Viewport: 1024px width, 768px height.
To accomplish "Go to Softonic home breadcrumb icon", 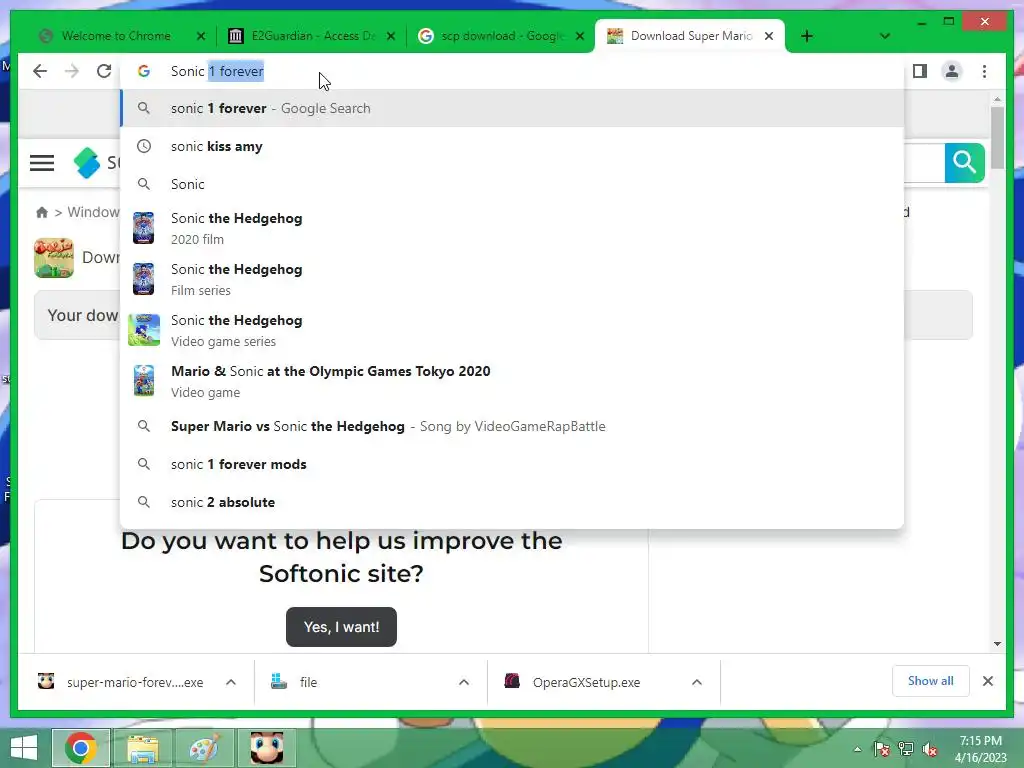I will 42,212.
